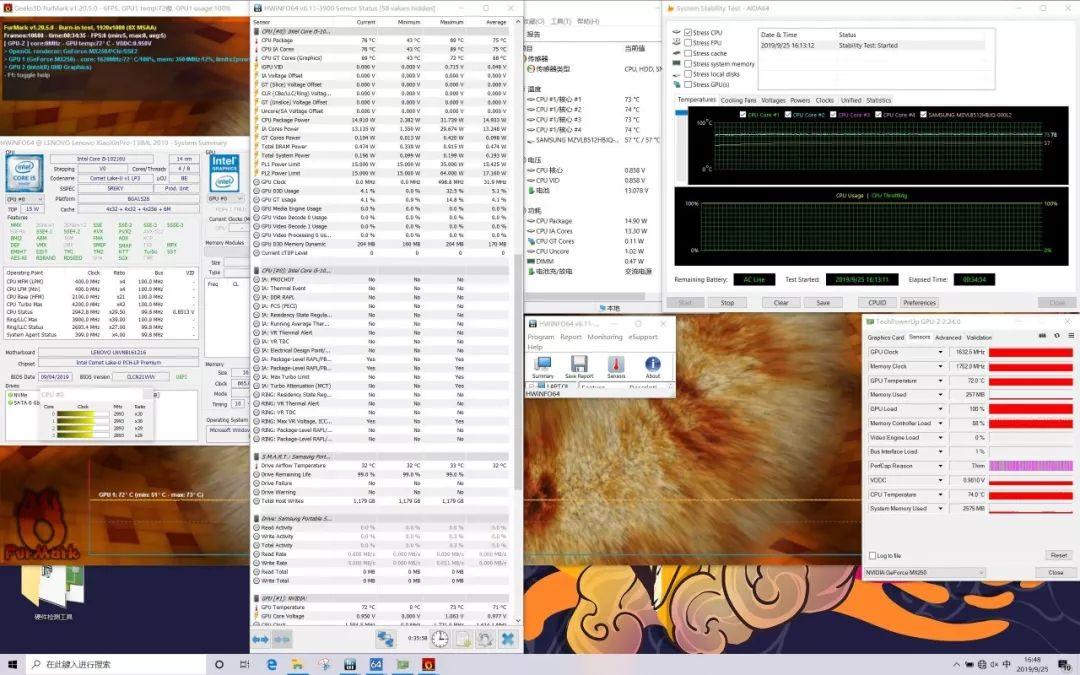Image resolution: width=1080 pixels, height=675 pixels.
Task: Enable Stress GPU(s) checkbox
Action: point(687,84)
